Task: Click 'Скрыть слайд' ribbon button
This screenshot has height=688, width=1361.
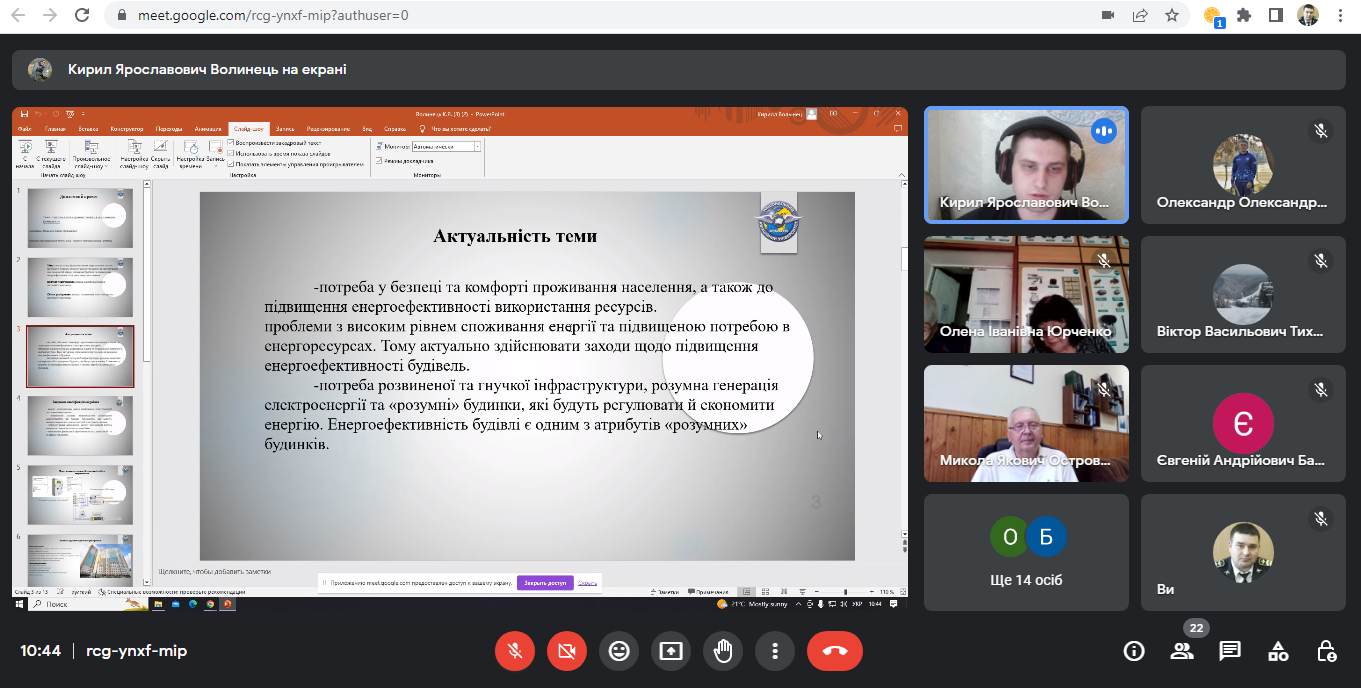Action: coord(160,155)
